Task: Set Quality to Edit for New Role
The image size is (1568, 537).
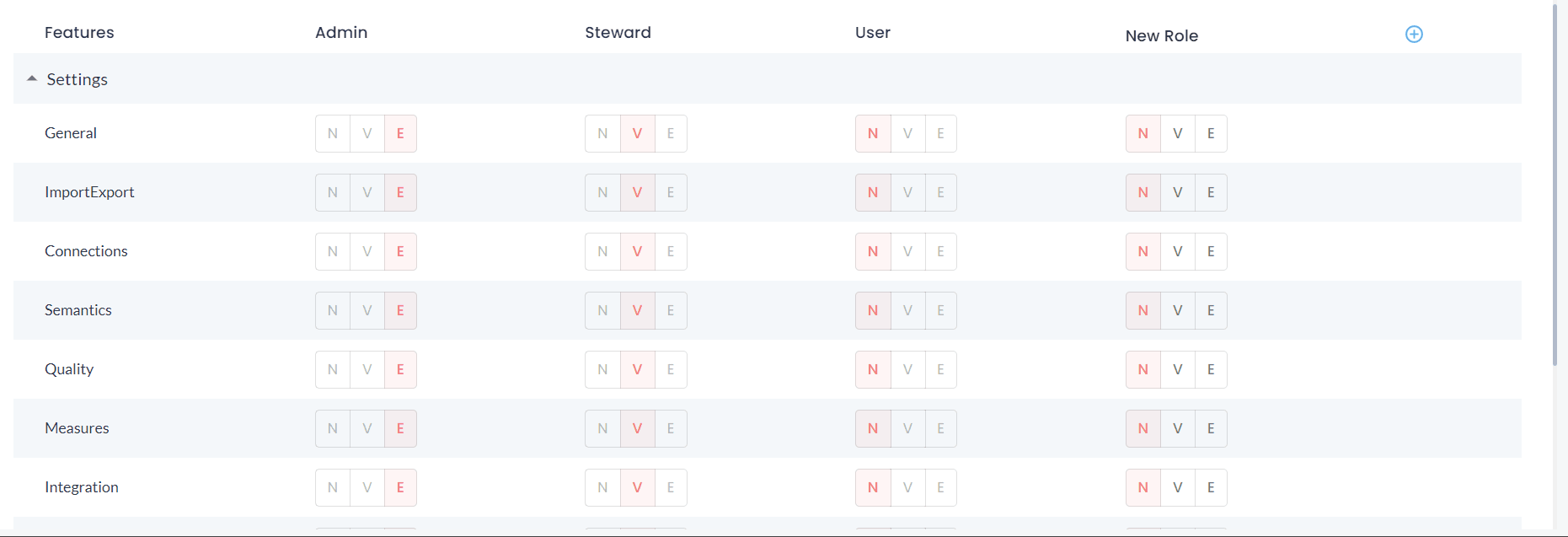Action: (1211, 369)
